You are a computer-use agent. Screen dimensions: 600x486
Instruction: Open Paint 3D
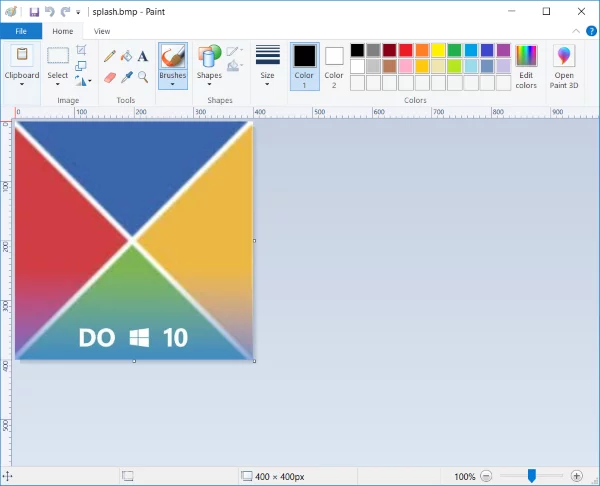click(x=563, y=66)
